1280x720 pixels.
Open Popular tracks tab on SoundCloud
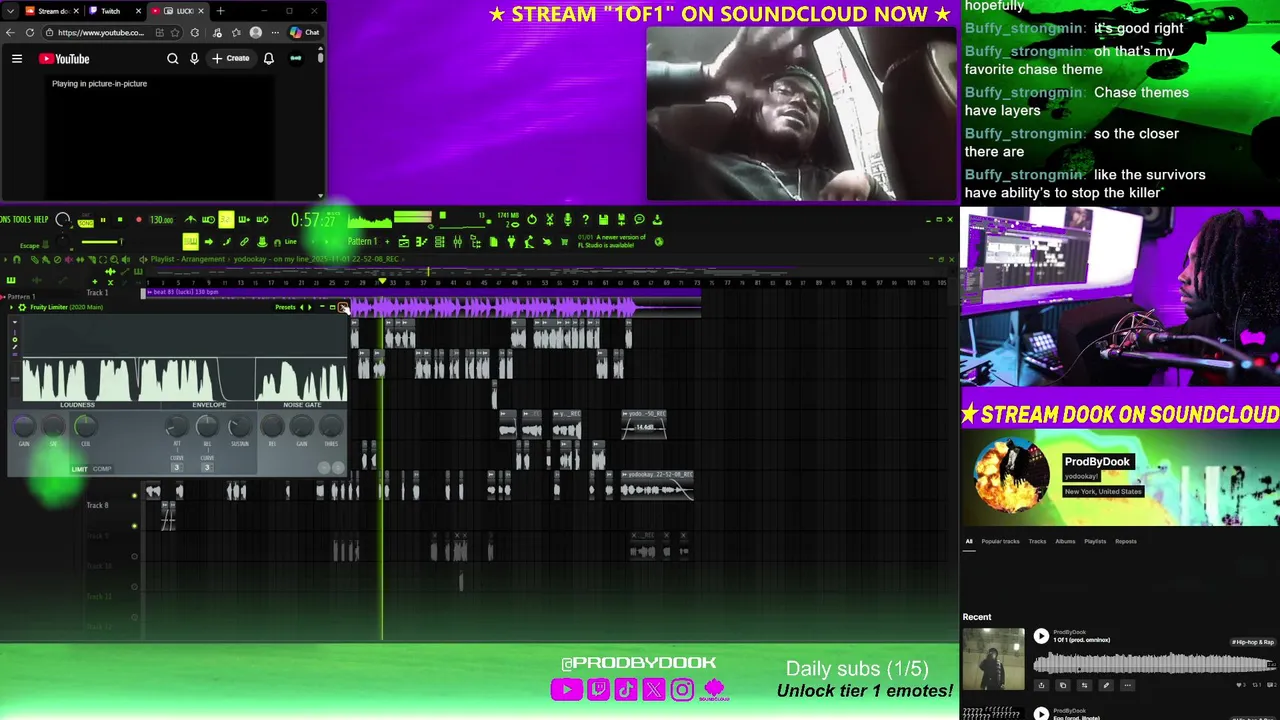tap(1000, 541)
